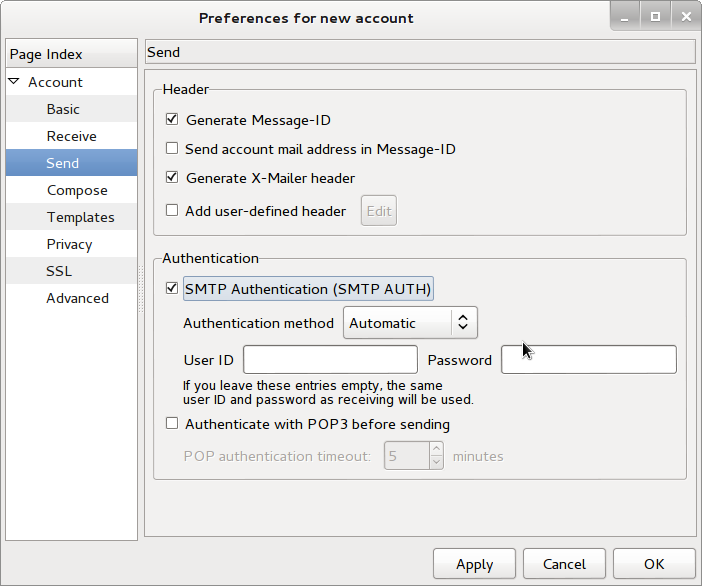This screenshot has height=586, width=702.
Task: Click the Cancel button
Action: (x=564, y=564)
